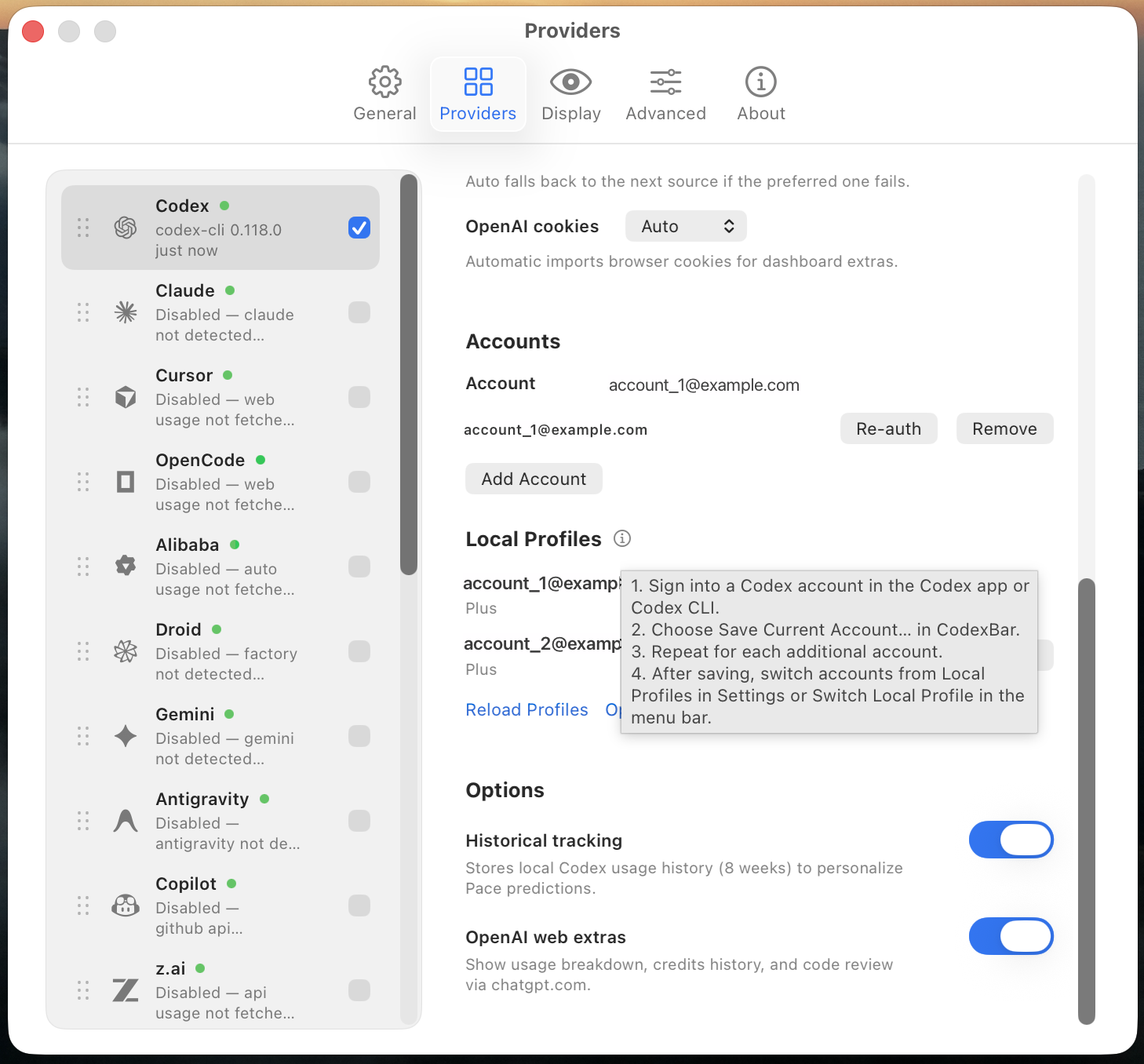The width and height of the screenshot is (1144, 1064).
Task: Click the Antigravity provider icon
Action: (126, 821)
